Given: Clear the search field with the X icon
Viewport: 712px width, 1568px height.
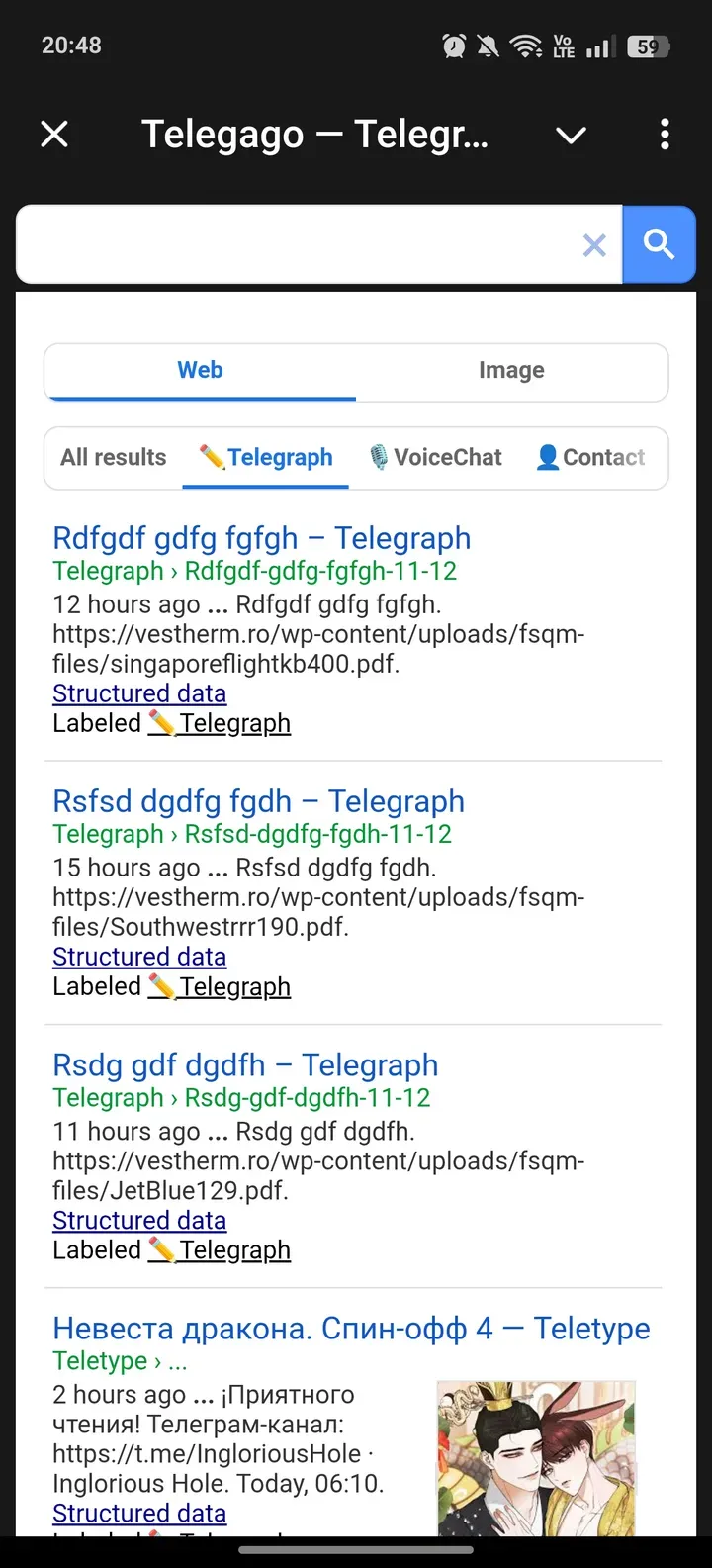Looking at the screenshot, I should pos(594,246).
